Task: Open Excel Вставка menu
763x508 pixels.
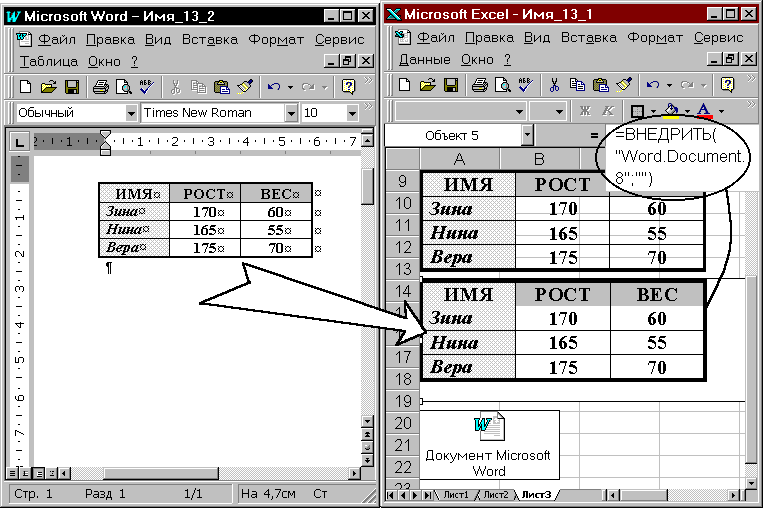Action: pyautogui.click(x=589, y=37)
